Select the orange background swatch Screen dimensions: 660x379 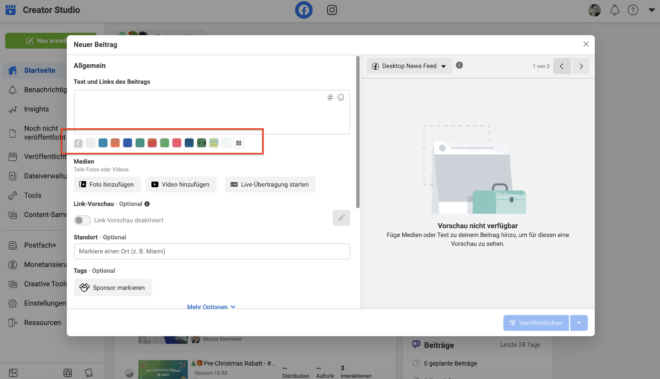point(115,143)
